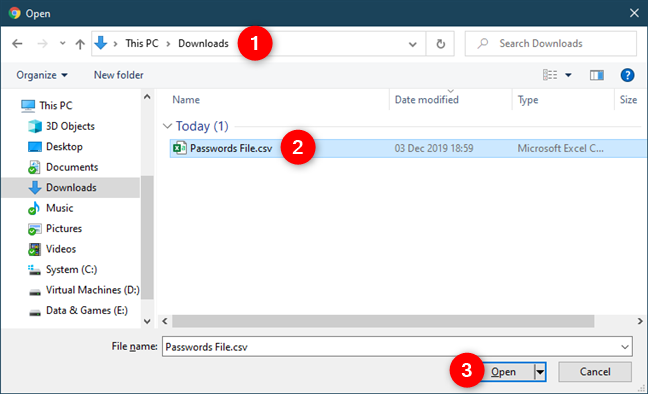
Task: Close the Open dialog
Action: (x=634, y=13)
